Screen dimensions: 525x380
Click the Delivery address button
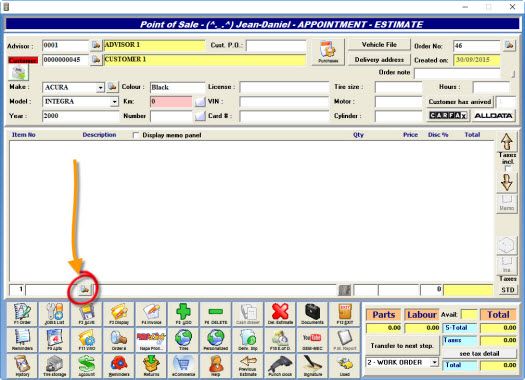click(x=379, y=60)
